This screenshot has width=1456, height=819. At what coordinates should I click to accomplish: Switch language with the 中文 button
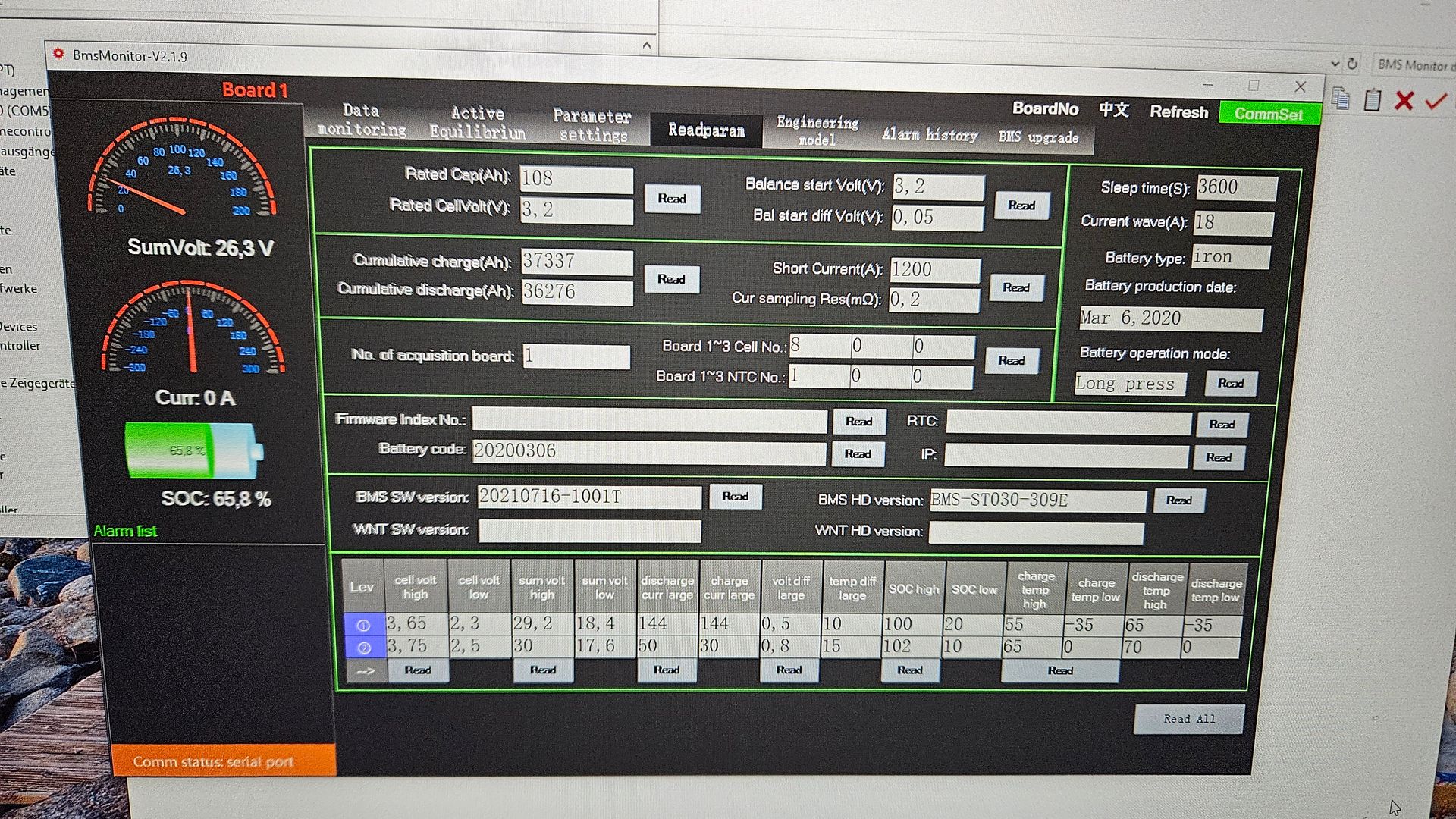click(x=1113, y=110)
